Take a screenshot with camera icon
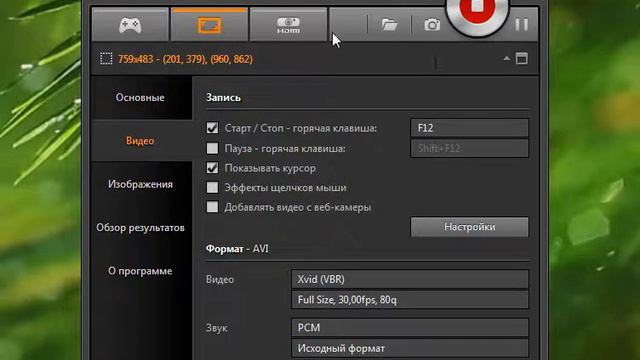This screenshot has height=360, width=640. click(x=432, y=25)
